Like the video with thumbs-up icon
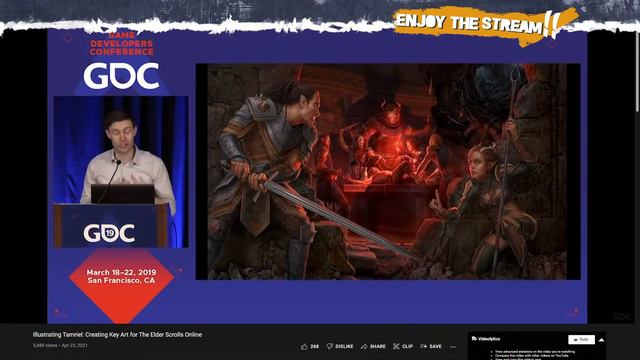 310,346
